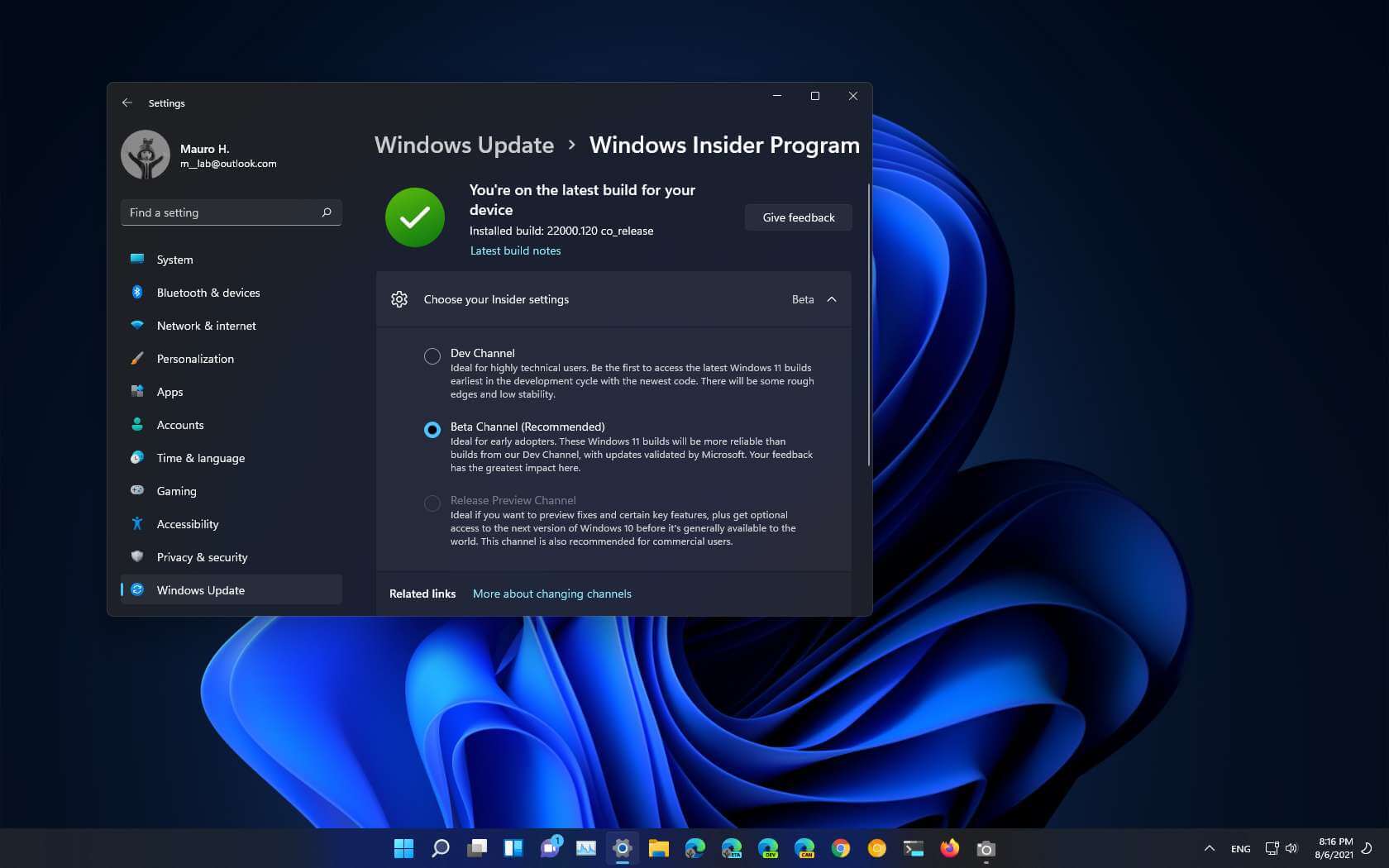The height and width of the screenshot is (868, 1389).
Task: Collapse the Choose your Insider settings section
Action: 832,299
